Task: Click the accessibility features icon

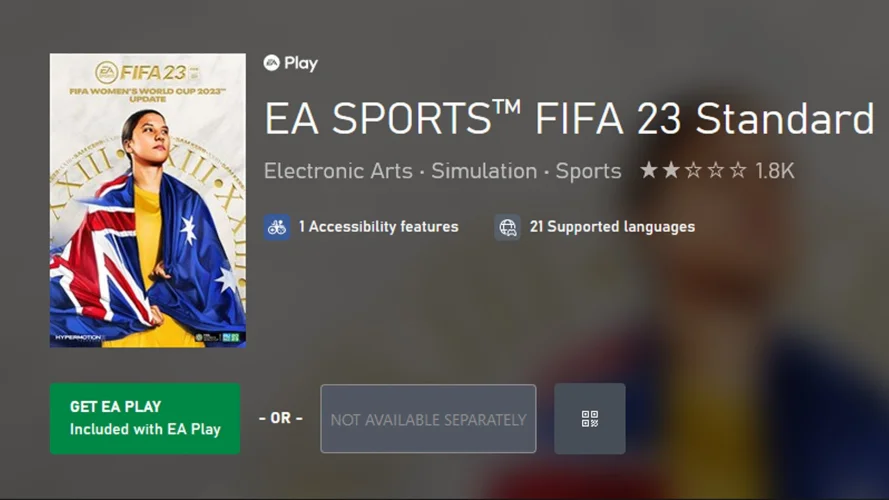Action: click(277, 227)
